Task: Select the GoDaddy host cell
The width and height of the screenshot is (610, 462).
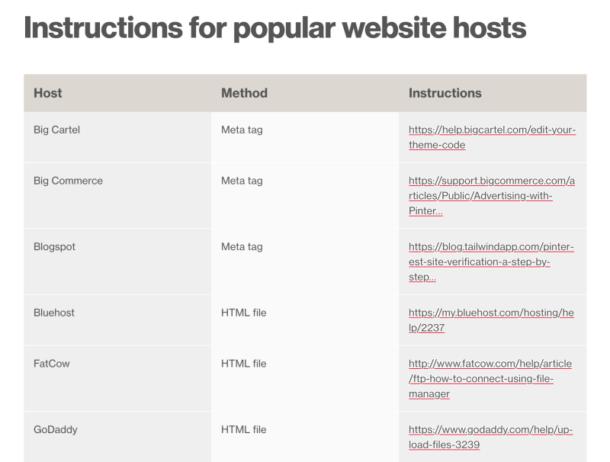Action: pyautogui.click(x=55, y=429)
